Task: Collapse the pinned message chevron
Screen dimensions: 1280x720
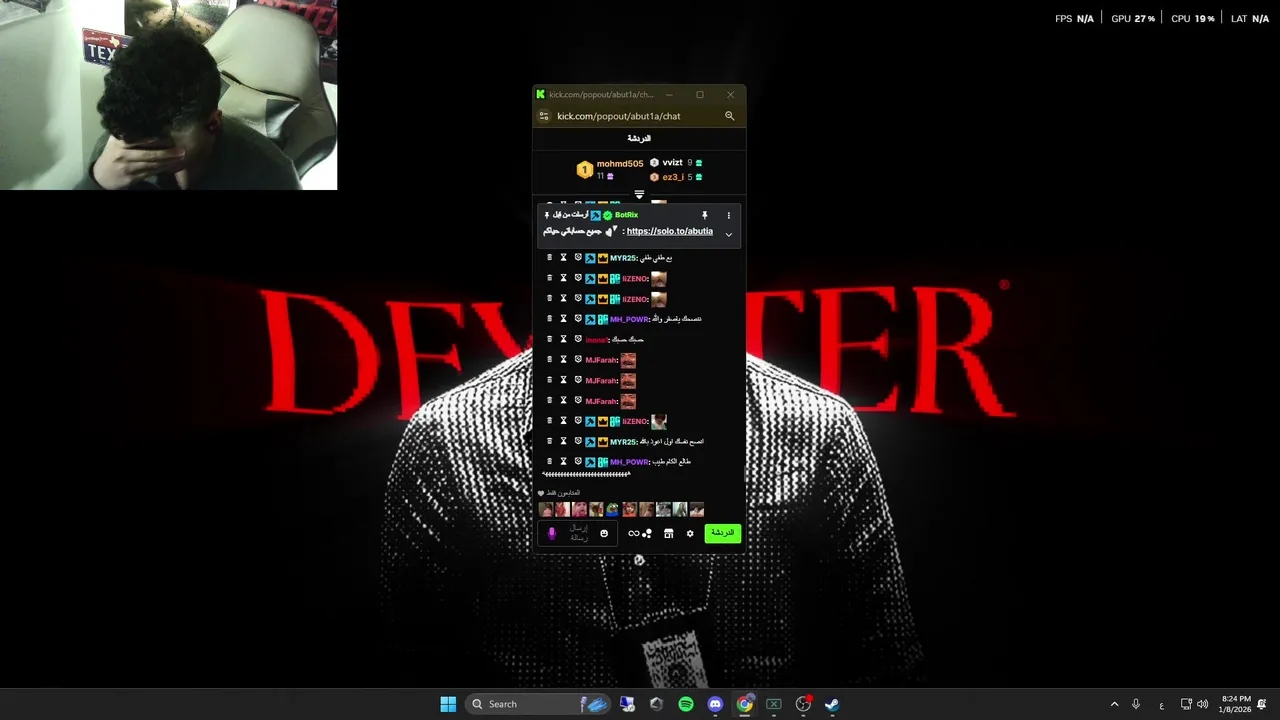Action: [728, 234]
